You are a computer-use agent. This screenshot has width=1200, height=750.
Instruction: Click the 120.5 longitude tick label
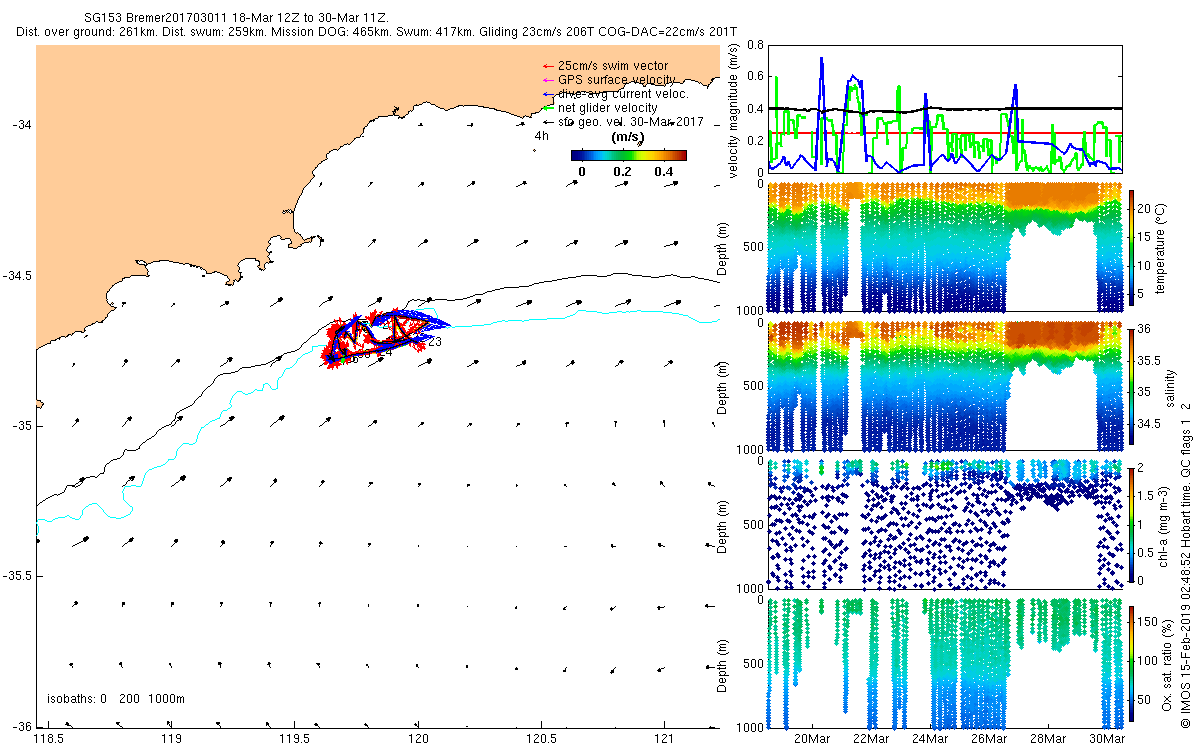541,739
